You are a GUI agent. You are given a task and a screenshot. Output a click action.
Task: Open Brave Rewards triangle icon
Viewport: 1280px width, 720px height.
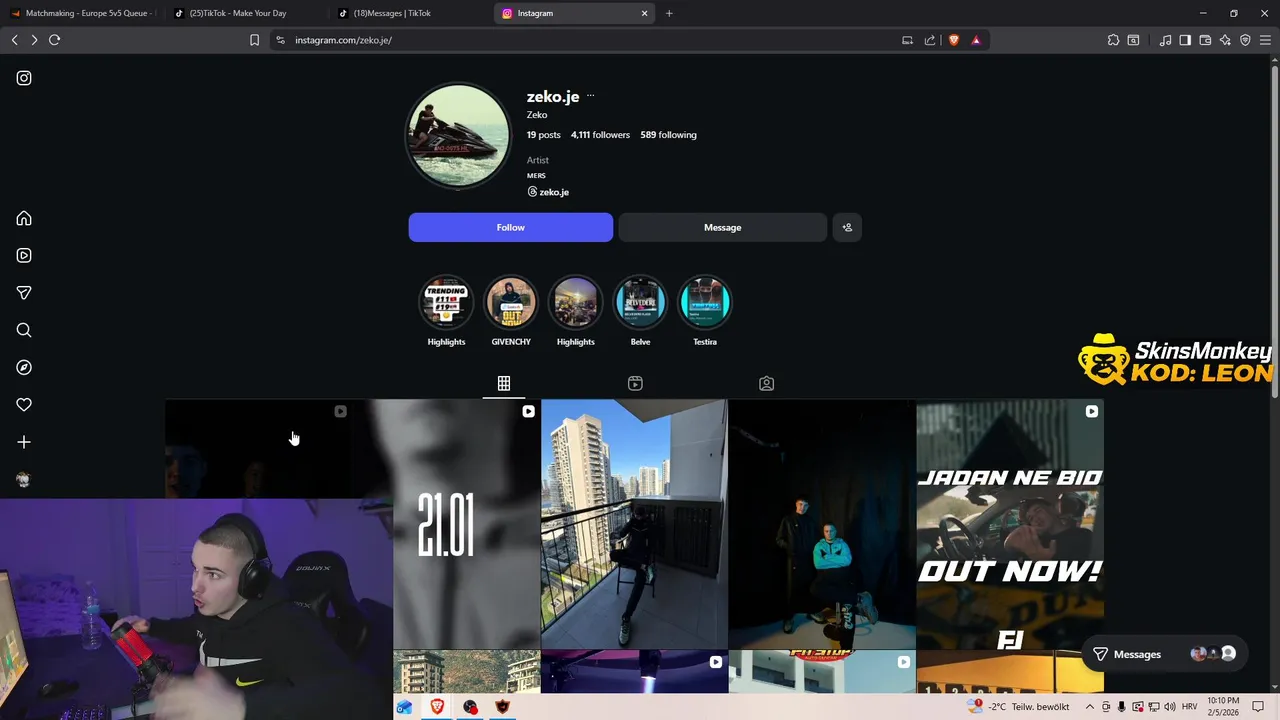pos(976,40)
